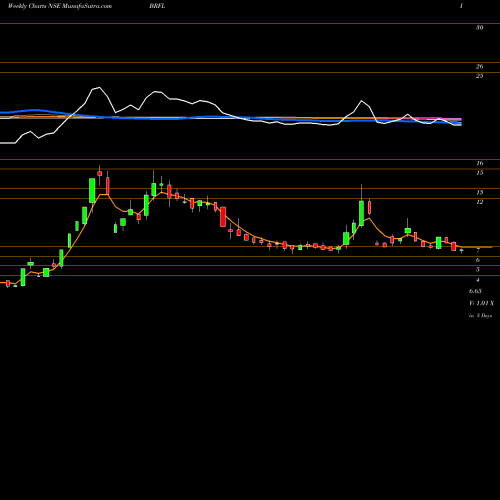The height and width of the screenshot is (500, 500).
Task: Click the price axis label 15
Action: [480, 173]
